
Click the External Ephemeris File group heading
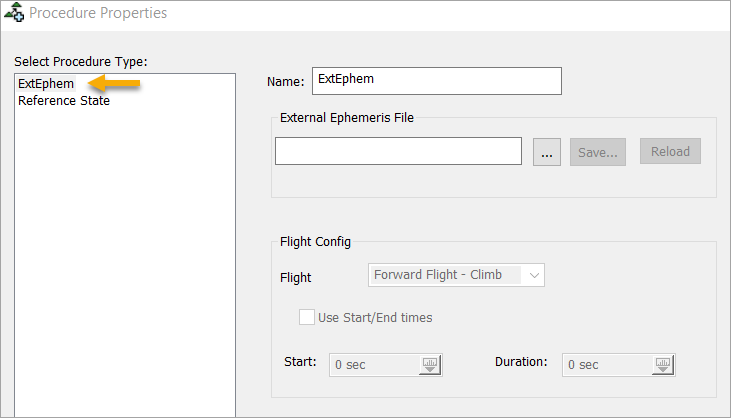click(x=347, y=117)
